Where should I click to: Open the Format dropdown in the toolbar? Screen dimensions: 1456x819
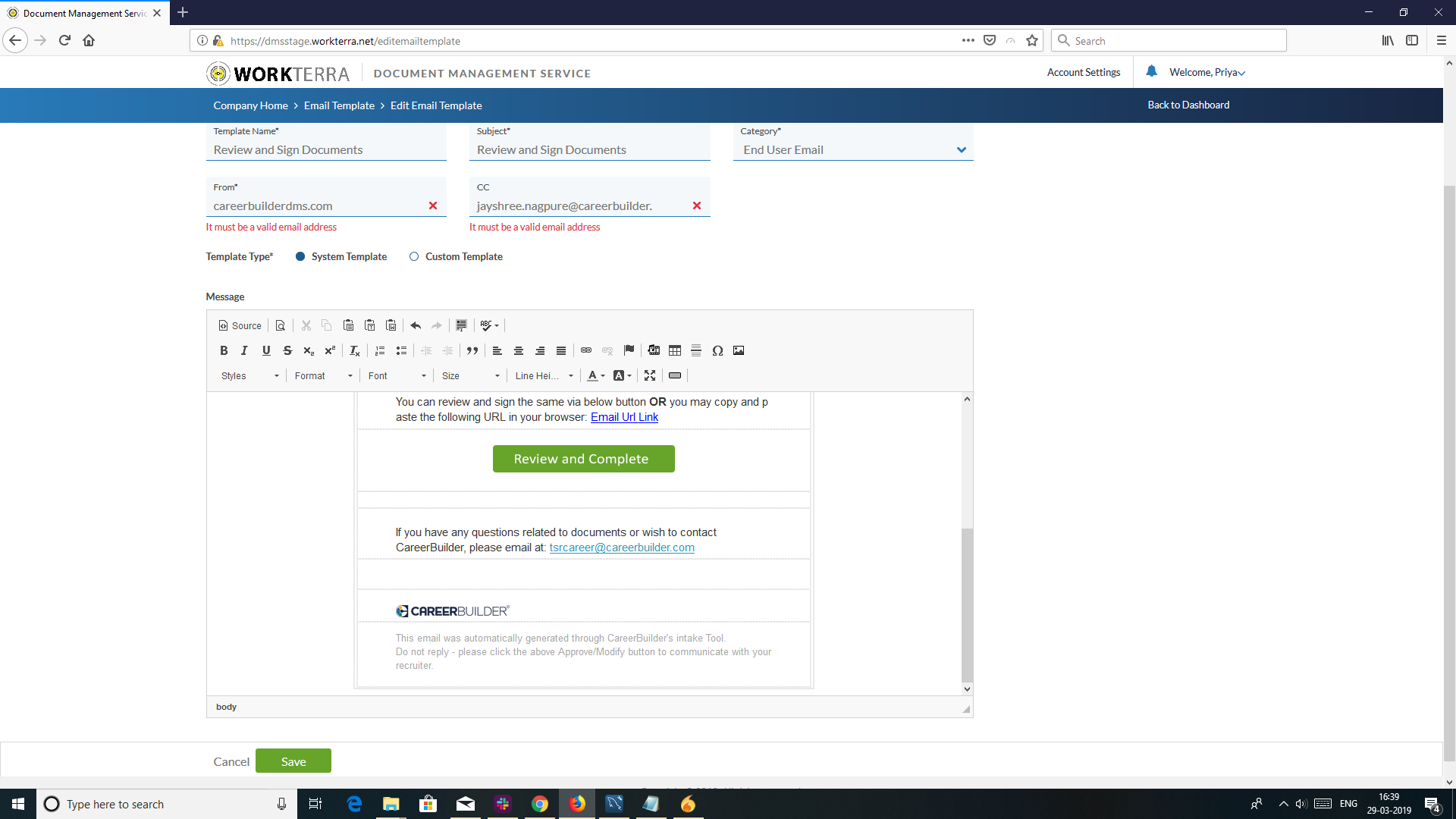324,375
